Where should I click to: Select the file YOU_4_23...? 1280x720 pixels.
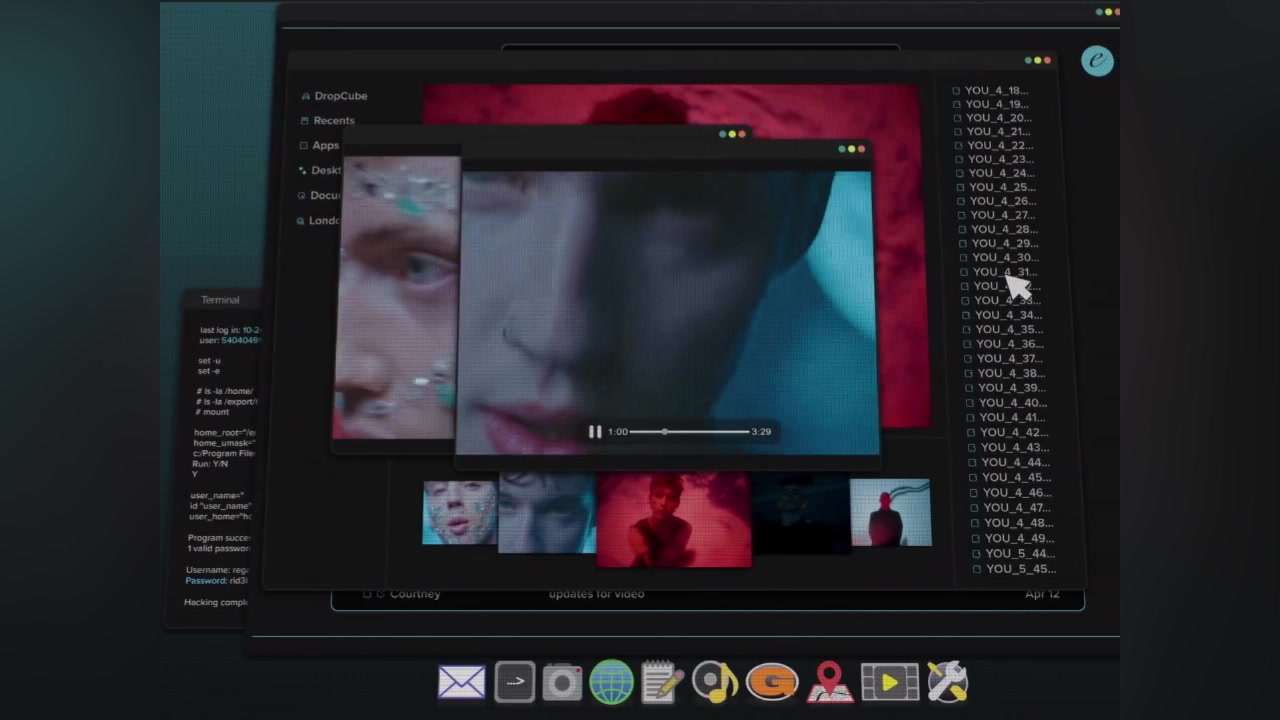coord(1001,159)
